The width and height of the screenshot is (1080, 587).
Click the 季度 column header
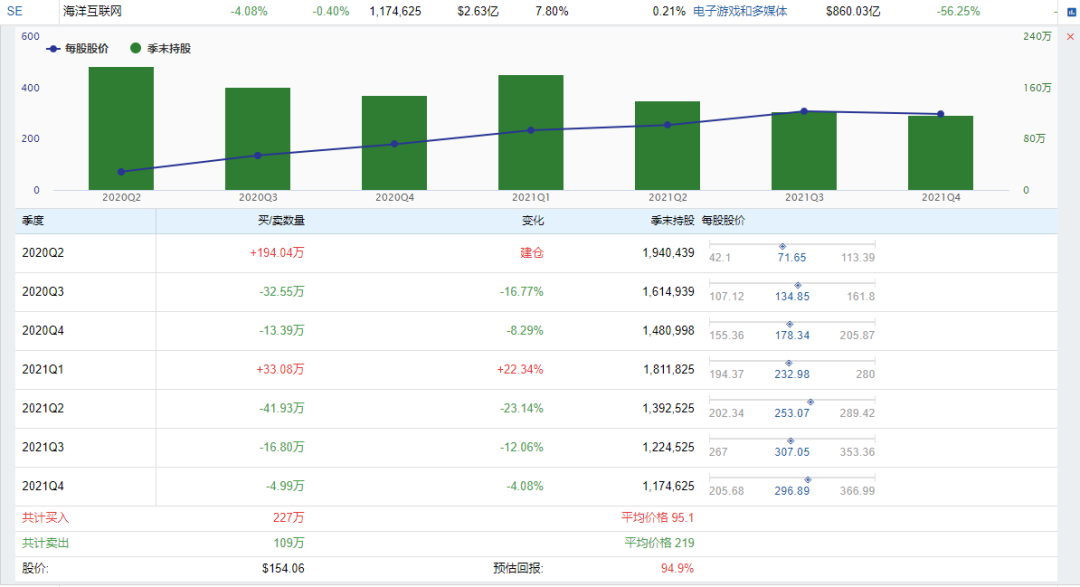pos(33,220)
